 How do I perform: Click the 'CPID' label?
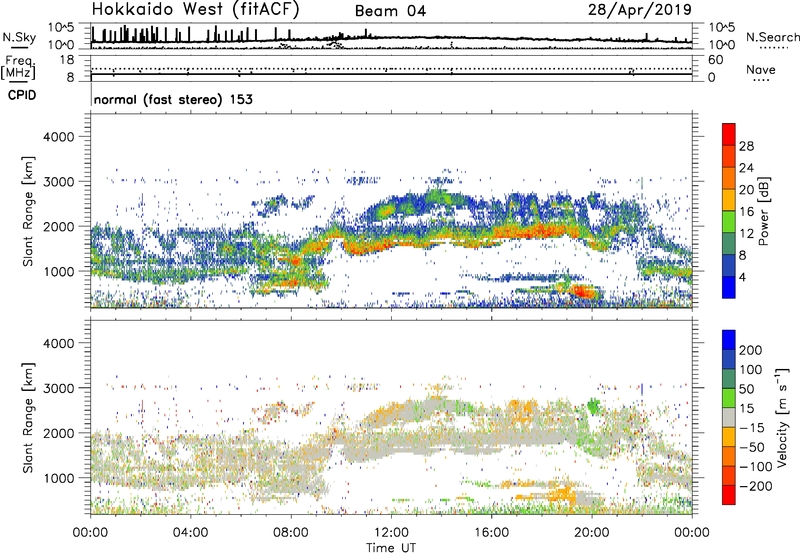22,95
